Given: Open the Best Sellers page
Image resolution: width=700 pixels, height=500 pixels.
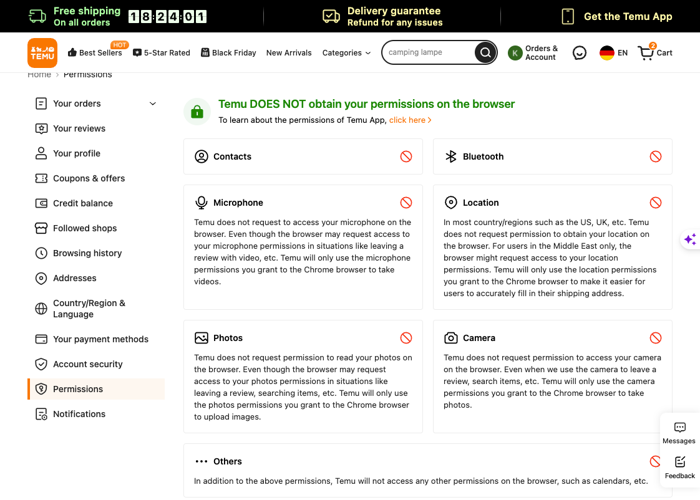Looking at the screenshot, I should [x=95, y=53].
